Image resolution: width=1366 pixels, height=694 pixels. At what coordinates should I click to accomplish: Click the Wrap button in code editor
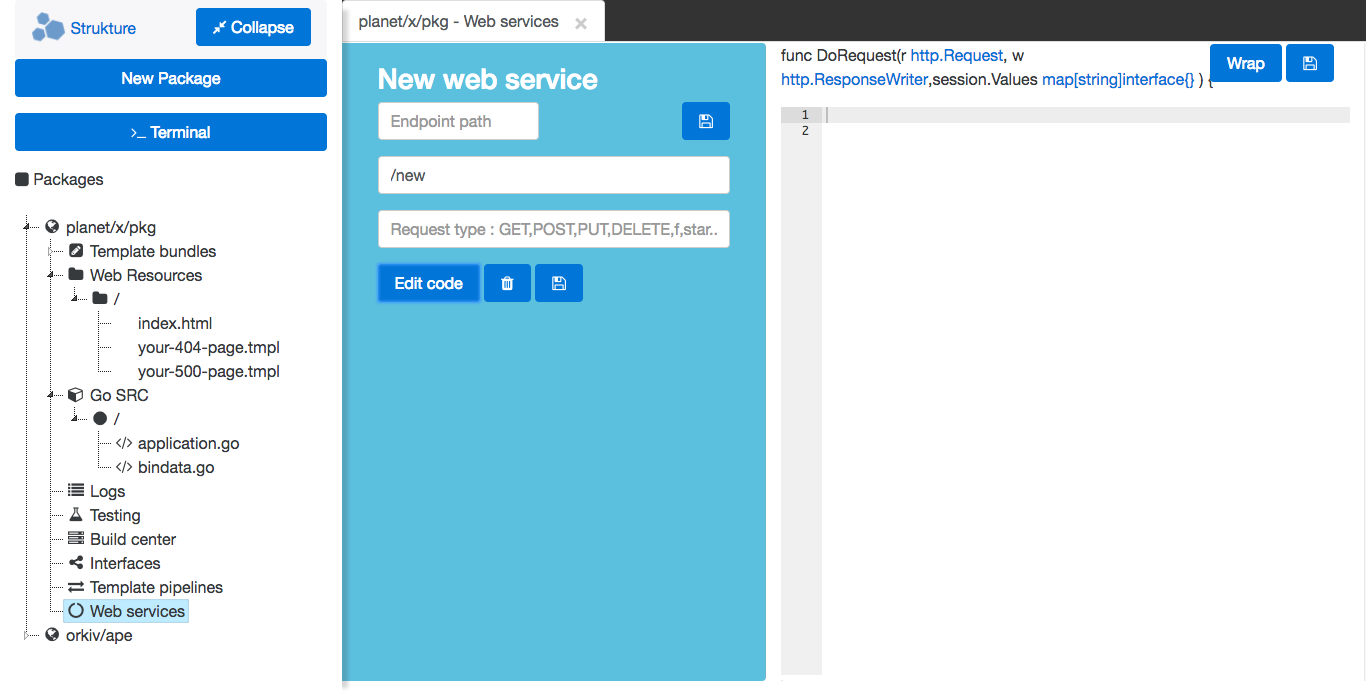point(1245,62)
